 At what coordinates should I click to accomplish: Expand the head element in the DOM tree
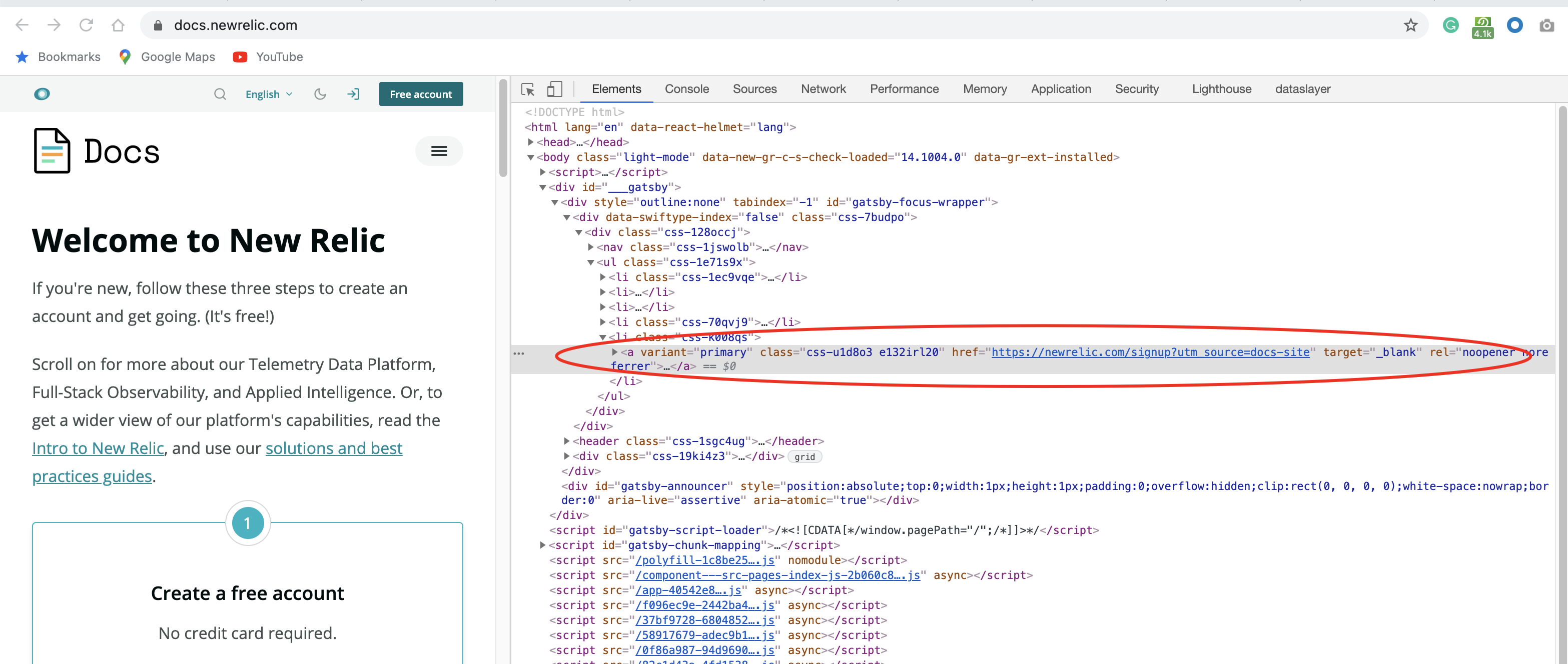point(530,141)
